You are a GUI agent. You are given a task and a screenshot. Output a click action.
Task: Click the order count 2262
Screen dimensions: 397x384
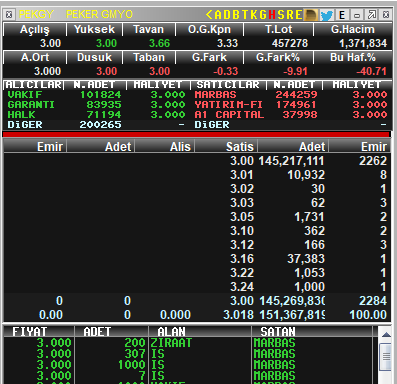click(373, 161)
